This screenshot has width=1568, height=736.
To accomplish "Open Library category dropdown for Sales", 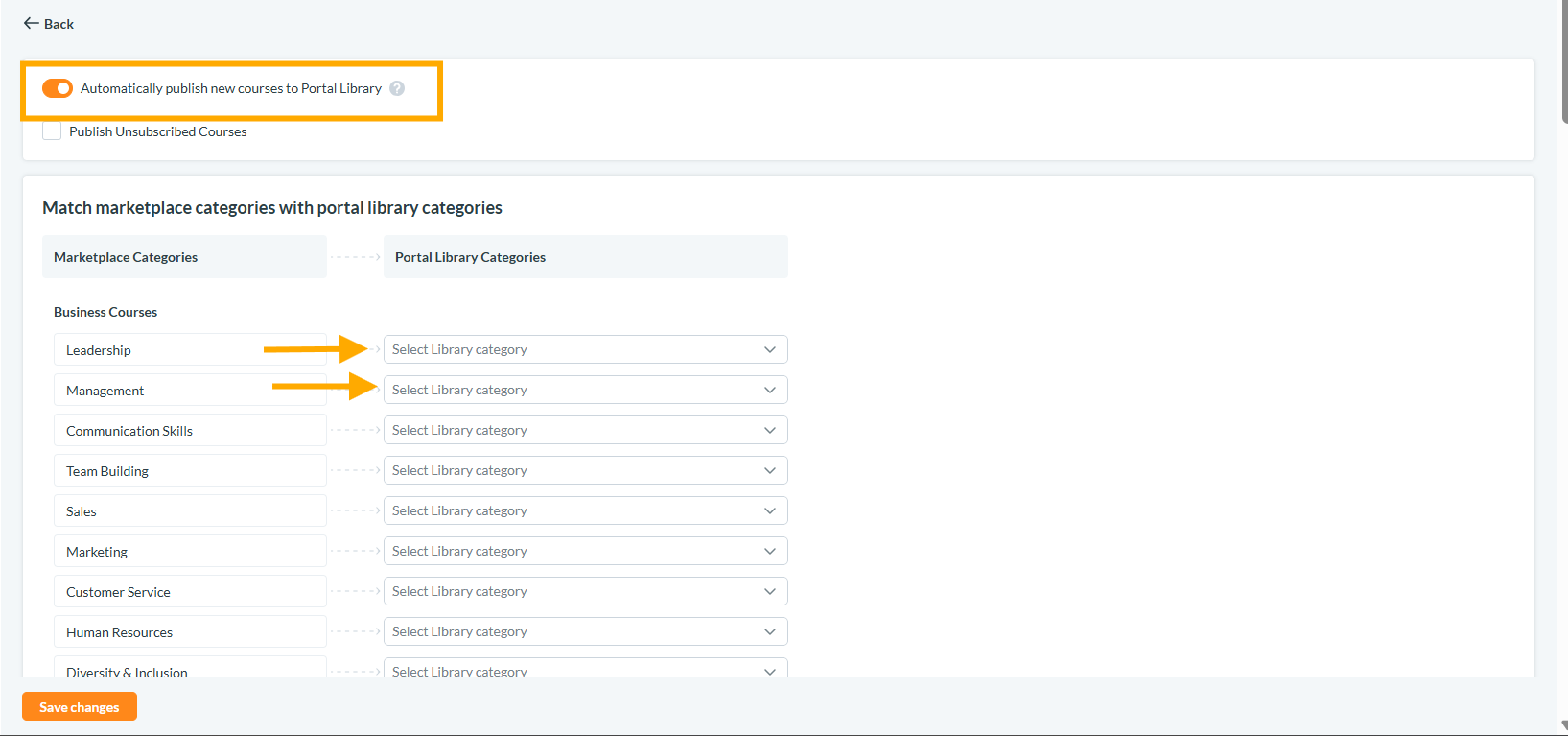I will tap(586, 510).
